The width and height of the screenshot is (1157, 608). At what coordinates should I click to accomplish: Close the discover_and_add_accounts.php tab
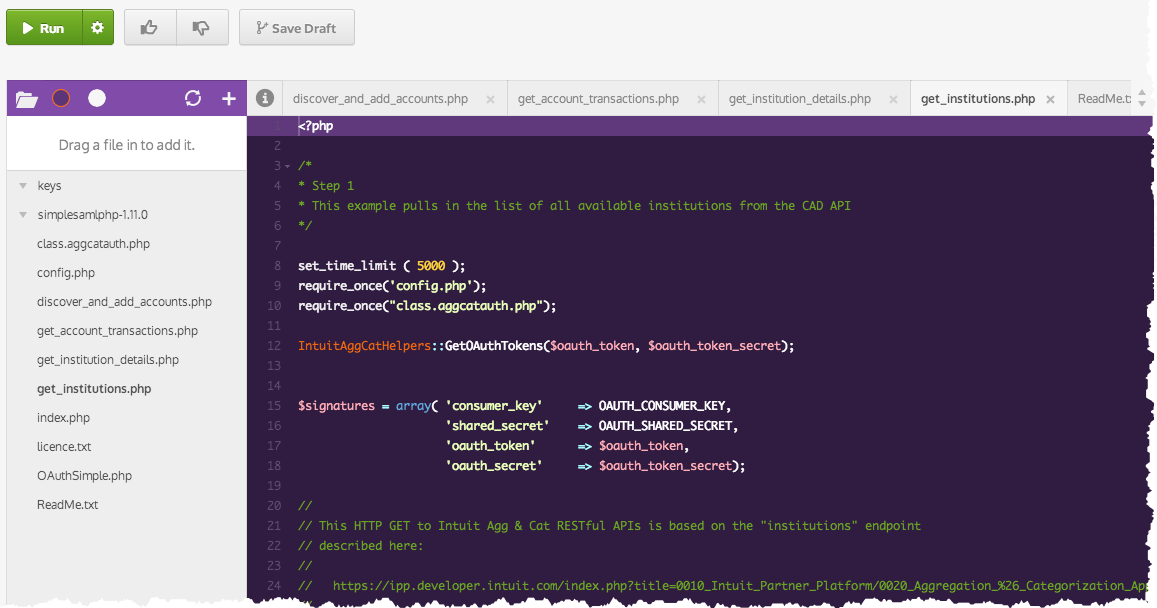(x=490, y=100)
